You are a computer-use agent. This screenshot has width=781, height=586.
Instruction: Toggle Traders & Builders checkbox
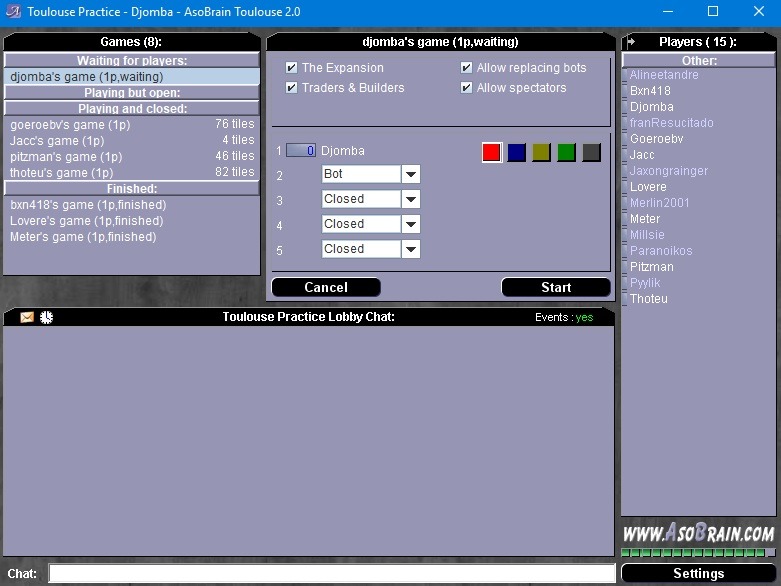click(291, 88)
